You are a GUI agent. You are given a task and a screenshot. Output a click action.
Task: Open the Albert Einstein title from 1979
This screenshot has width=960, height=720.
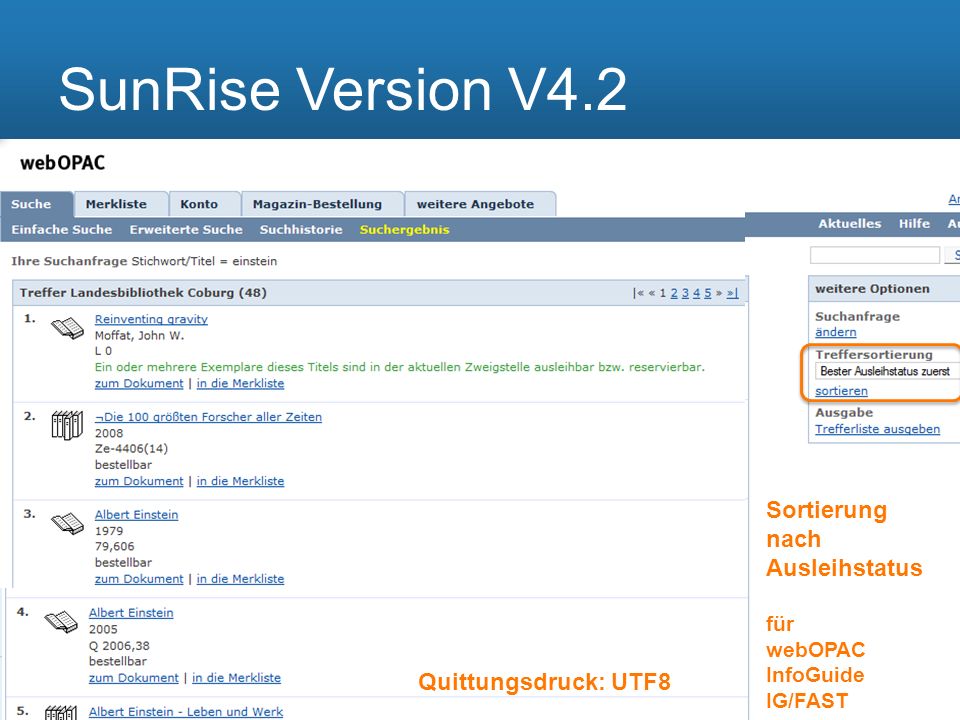(137, 515)
